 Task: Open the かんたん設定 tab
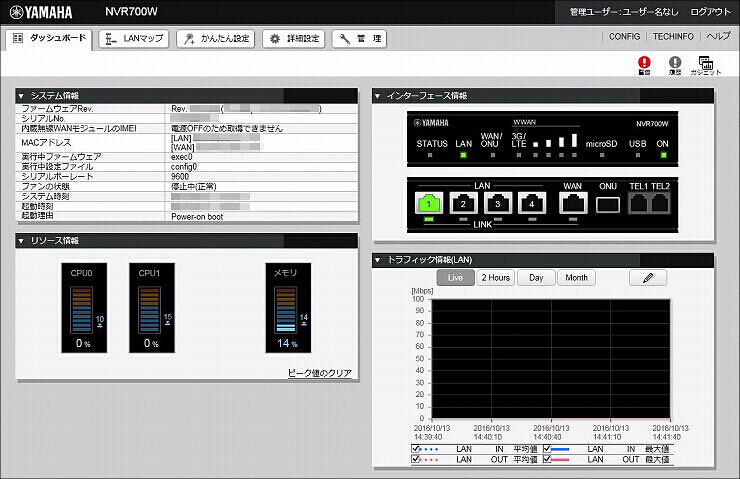[x=215, y=39]
